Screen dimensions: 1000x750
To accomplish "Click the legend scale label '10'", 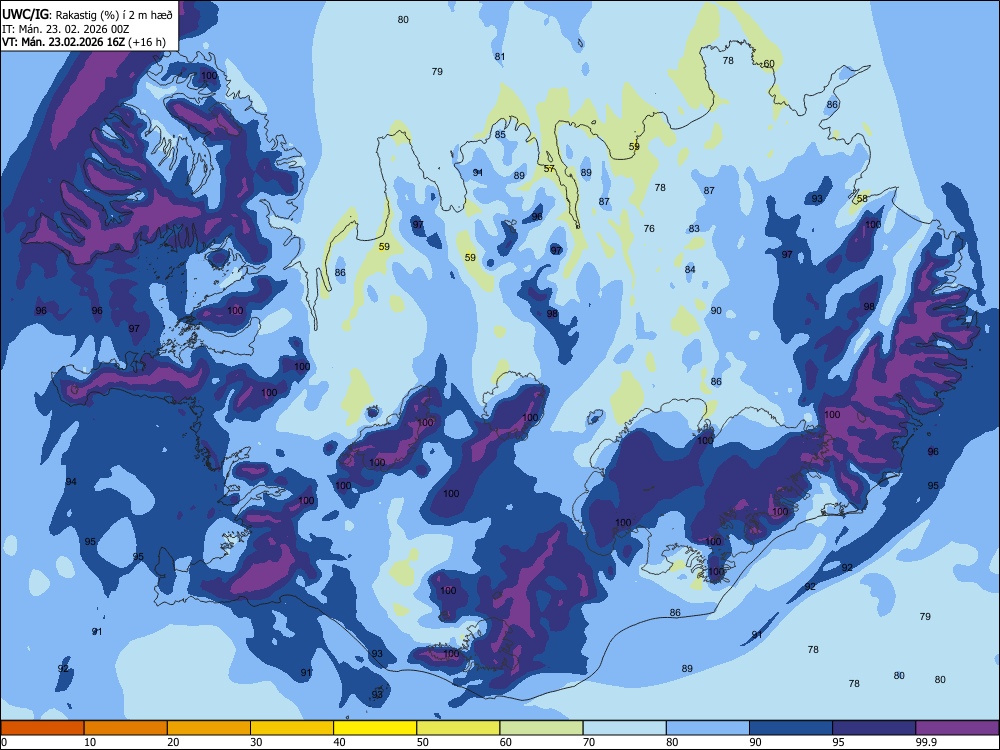I will pos(90,742).
